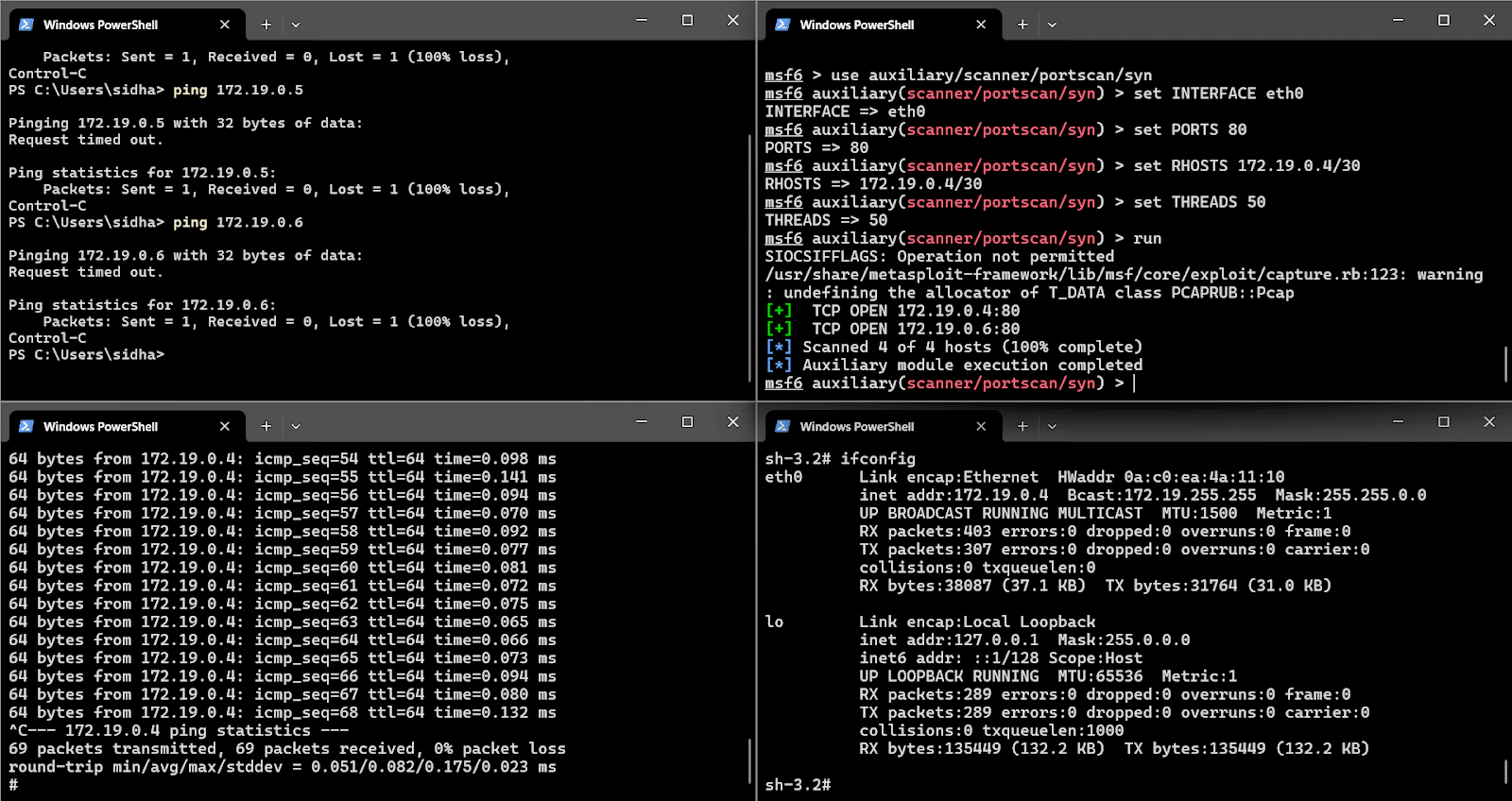Viewport: 1512px width, 801px height.
Task: Close the tab in the icmp_seq ping window
Action: [x=224, y=426]
